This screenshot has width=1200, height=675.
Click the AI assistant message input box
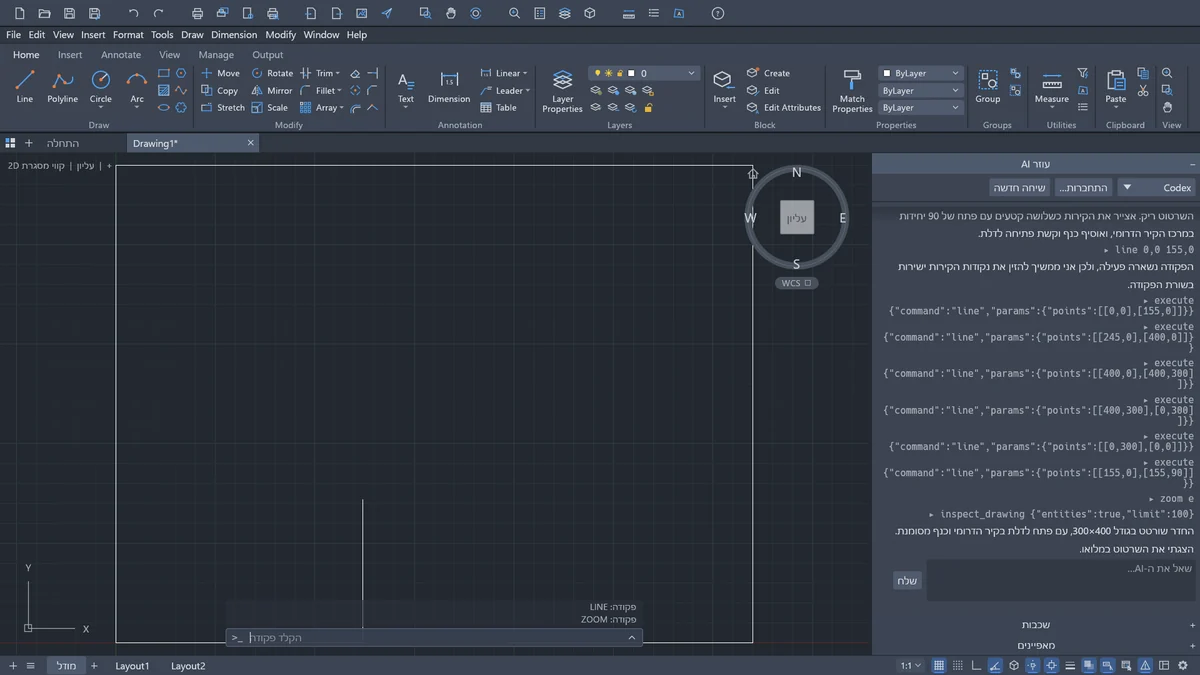(1062, 581)
